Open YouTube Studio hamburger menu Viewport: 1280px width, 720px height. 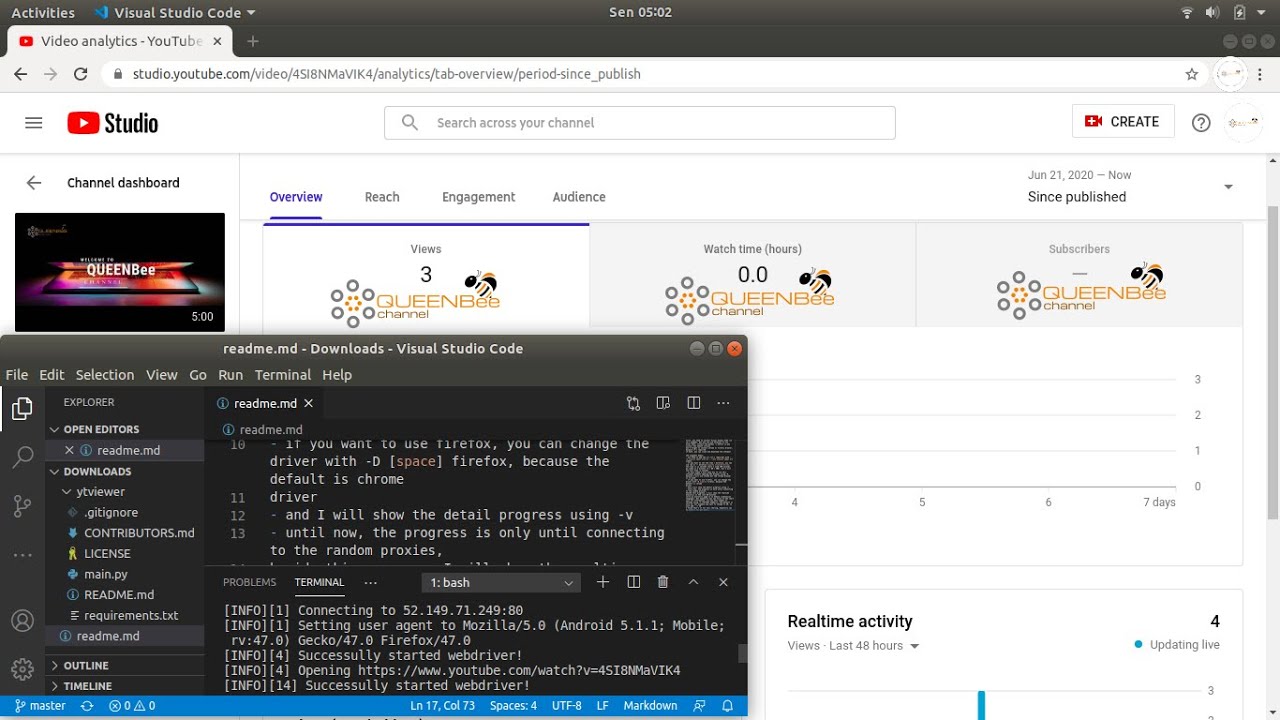[x=34, y=123]
